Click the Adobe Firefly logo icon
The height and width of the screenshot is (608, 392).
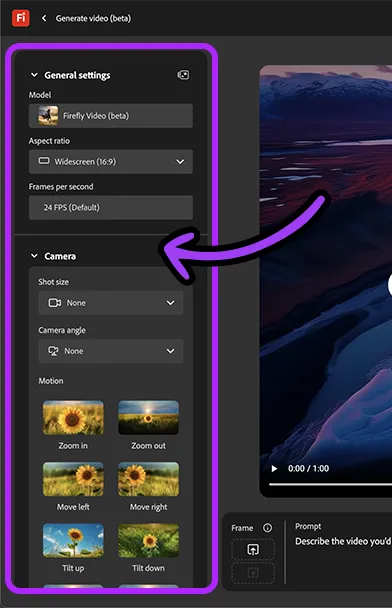(21, 18)
